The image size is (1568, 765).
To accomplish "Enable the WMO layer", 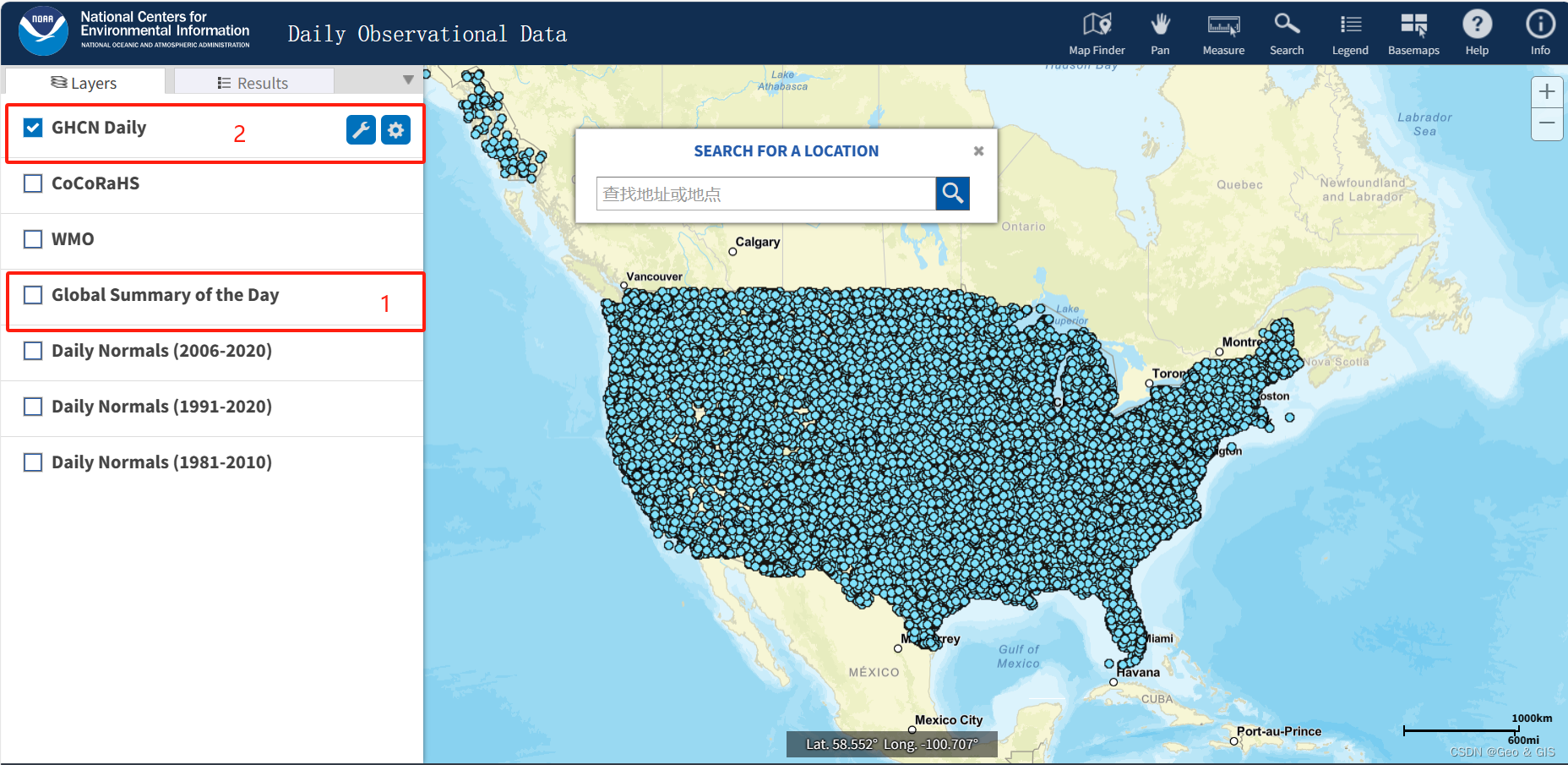I will [x=33, y=239].
